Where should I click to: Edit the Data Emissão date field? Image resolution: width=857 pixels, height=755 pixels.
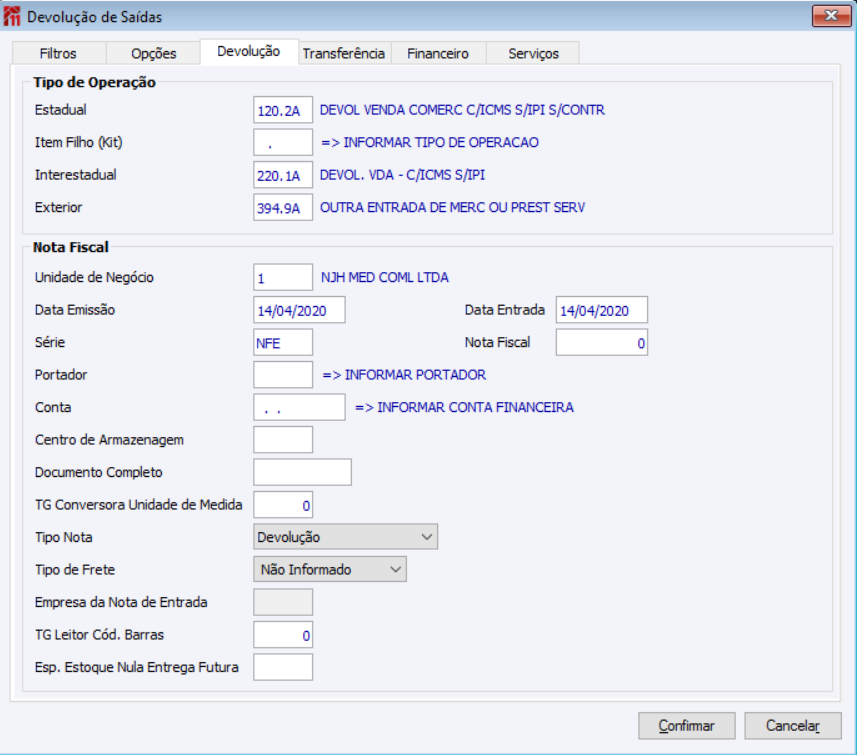click(299, 311)
